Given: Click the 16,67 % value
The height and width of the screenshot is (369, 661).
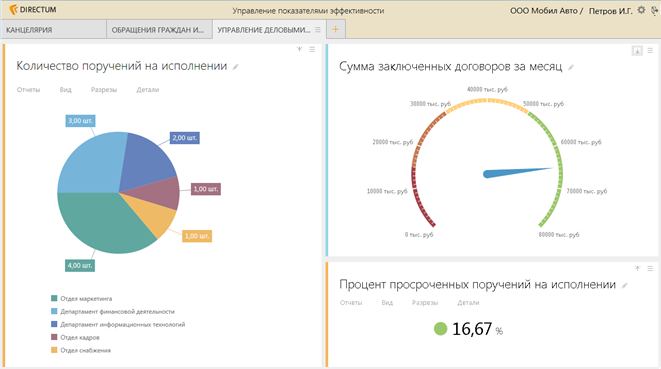Looking at the screenshot, I should (477, 329).
